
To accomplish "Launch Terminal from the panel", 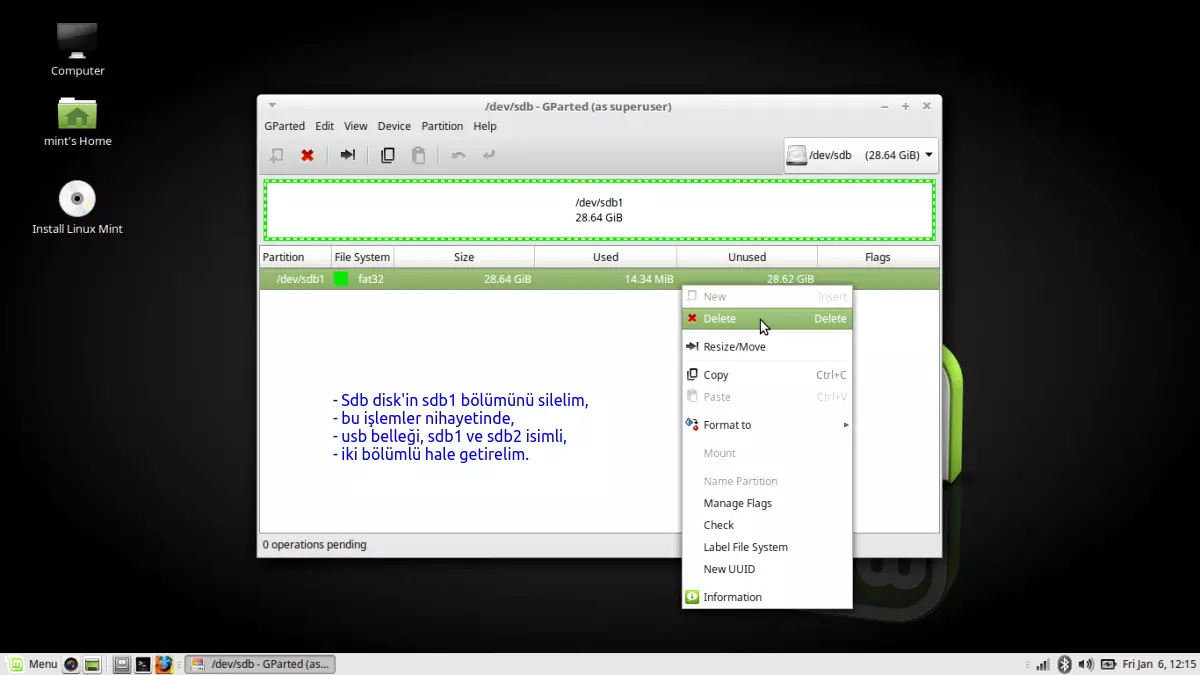I will click(x=143, y=664).
